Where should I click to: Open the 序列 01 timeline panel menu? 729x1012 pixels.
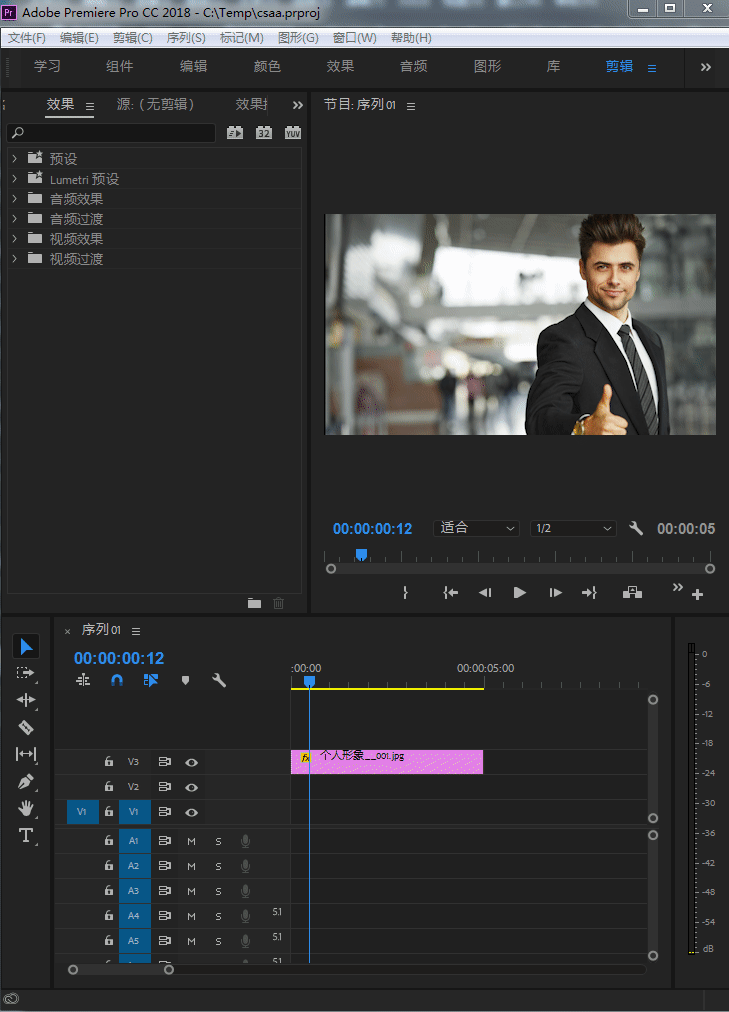(x=136, y=631)
